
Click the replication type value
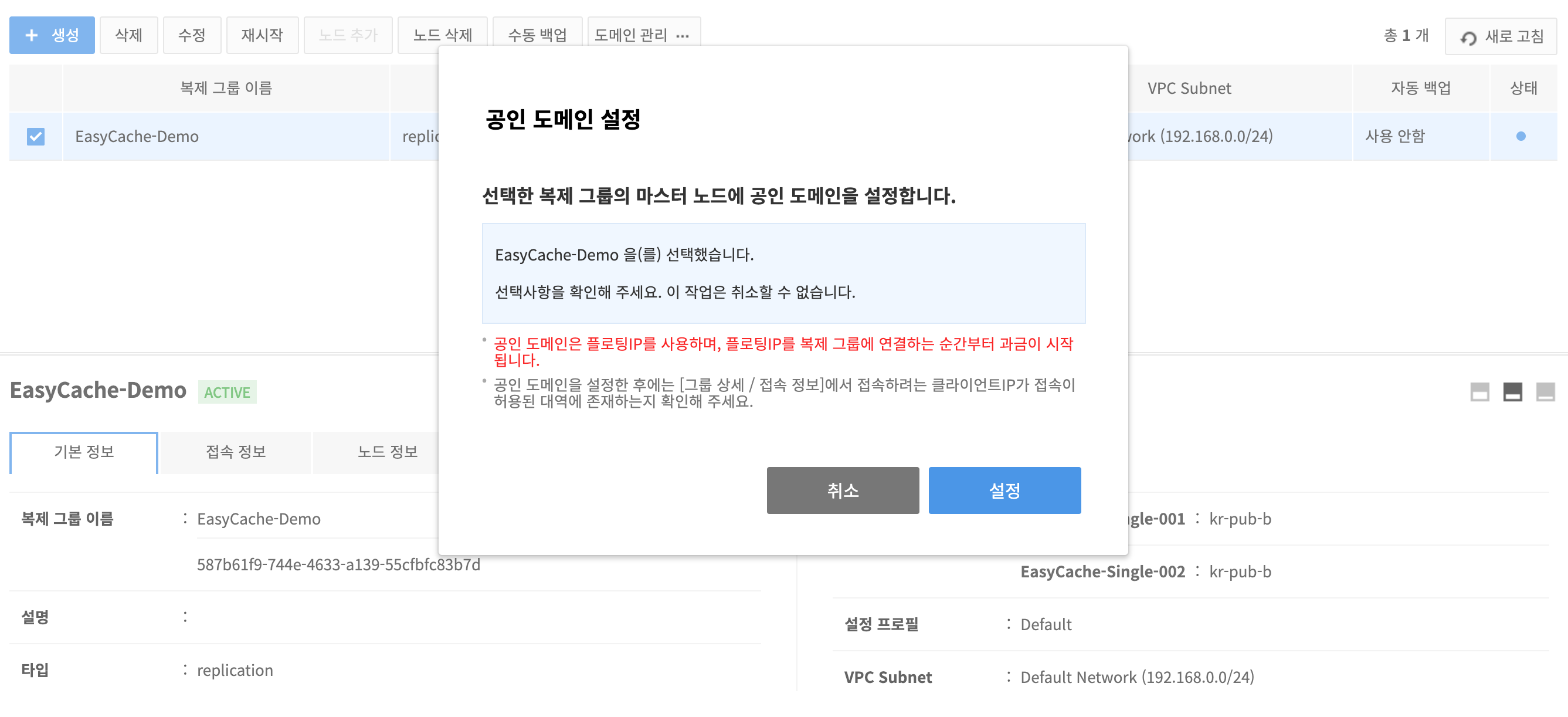point(235,670)
